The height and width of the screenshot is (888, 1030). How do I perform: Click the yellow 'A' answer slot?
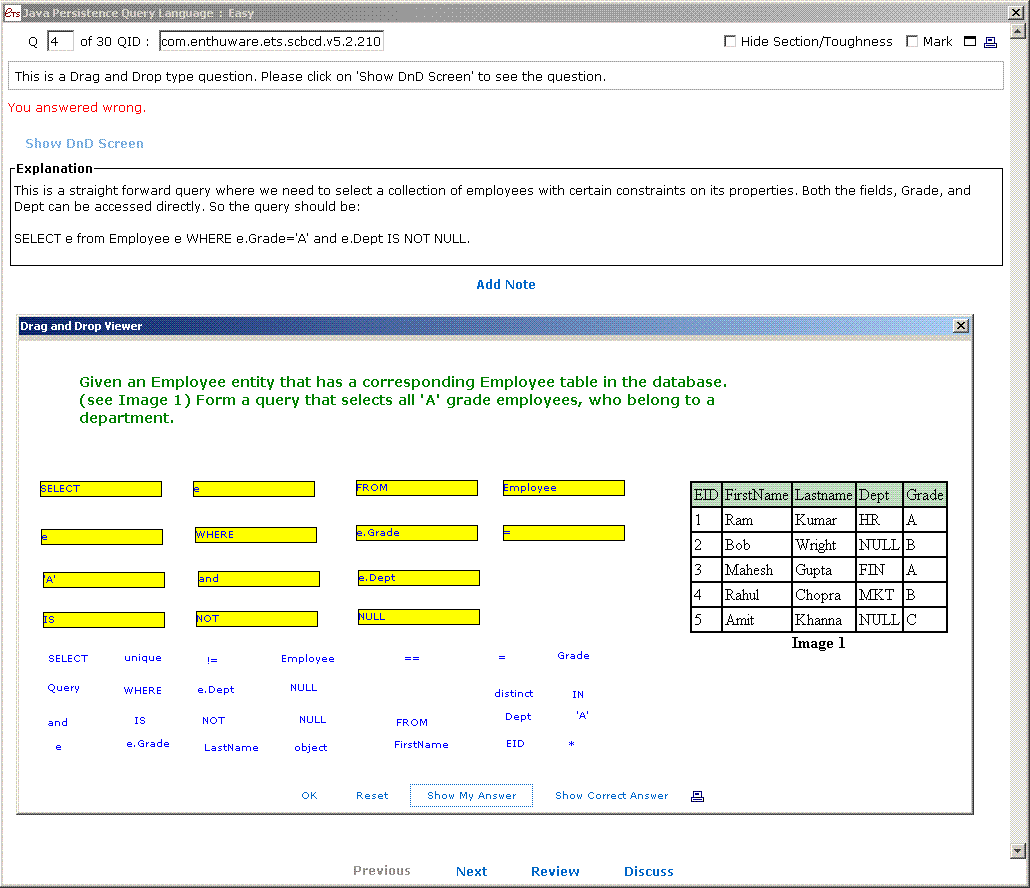point(104,580)
